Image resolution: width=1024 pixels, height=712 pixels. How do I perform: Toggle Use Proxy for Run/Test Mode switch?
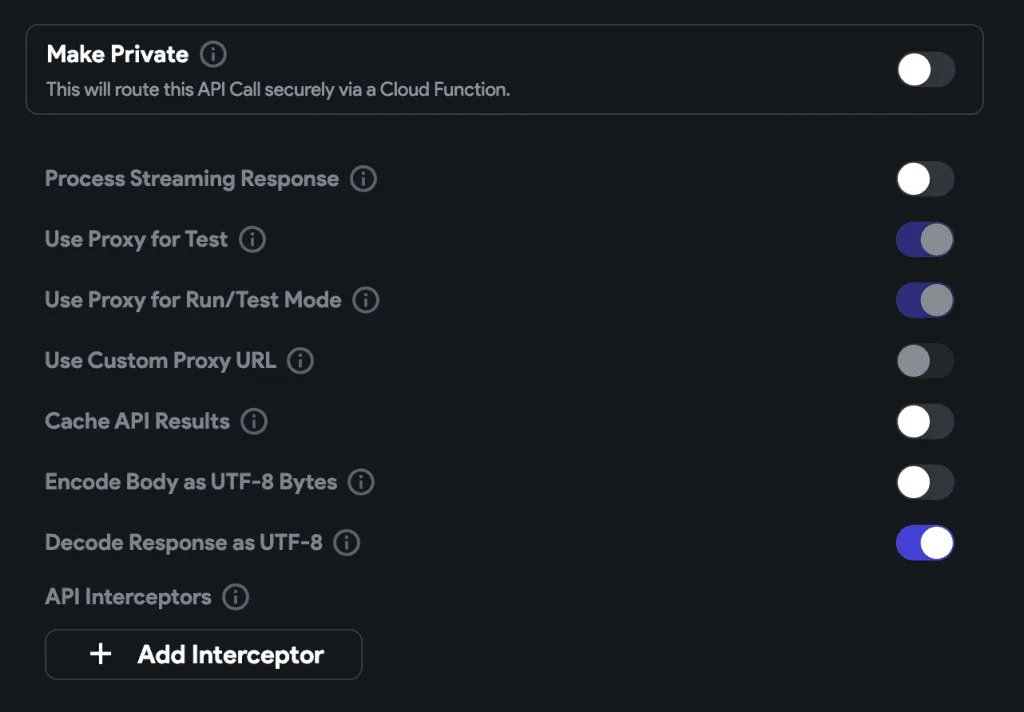pyautogui.click(x=925, y=300)
